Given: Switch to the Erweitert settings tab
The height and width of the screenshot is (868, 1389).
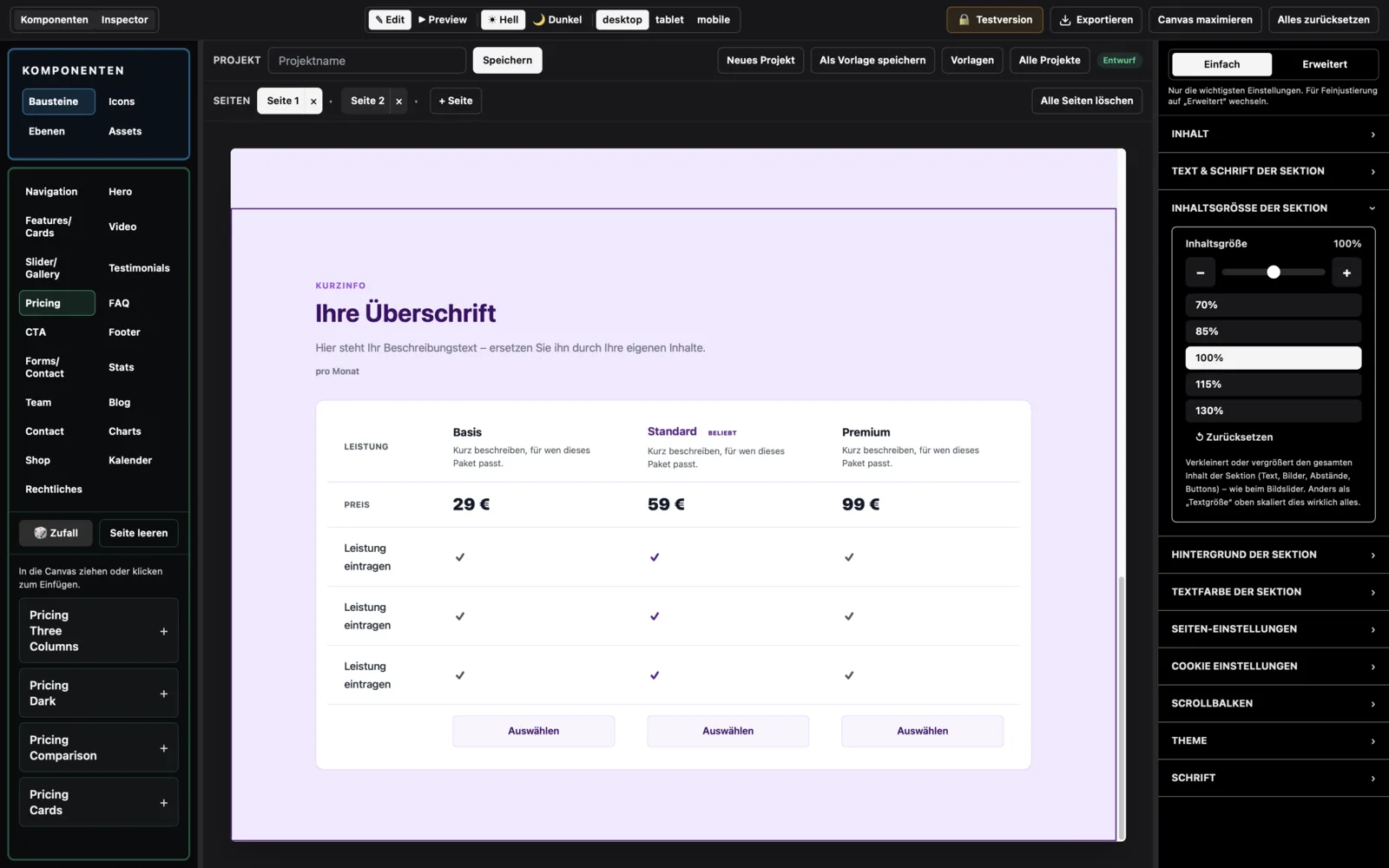Looking at the screenshot, I should (1324, 64).
